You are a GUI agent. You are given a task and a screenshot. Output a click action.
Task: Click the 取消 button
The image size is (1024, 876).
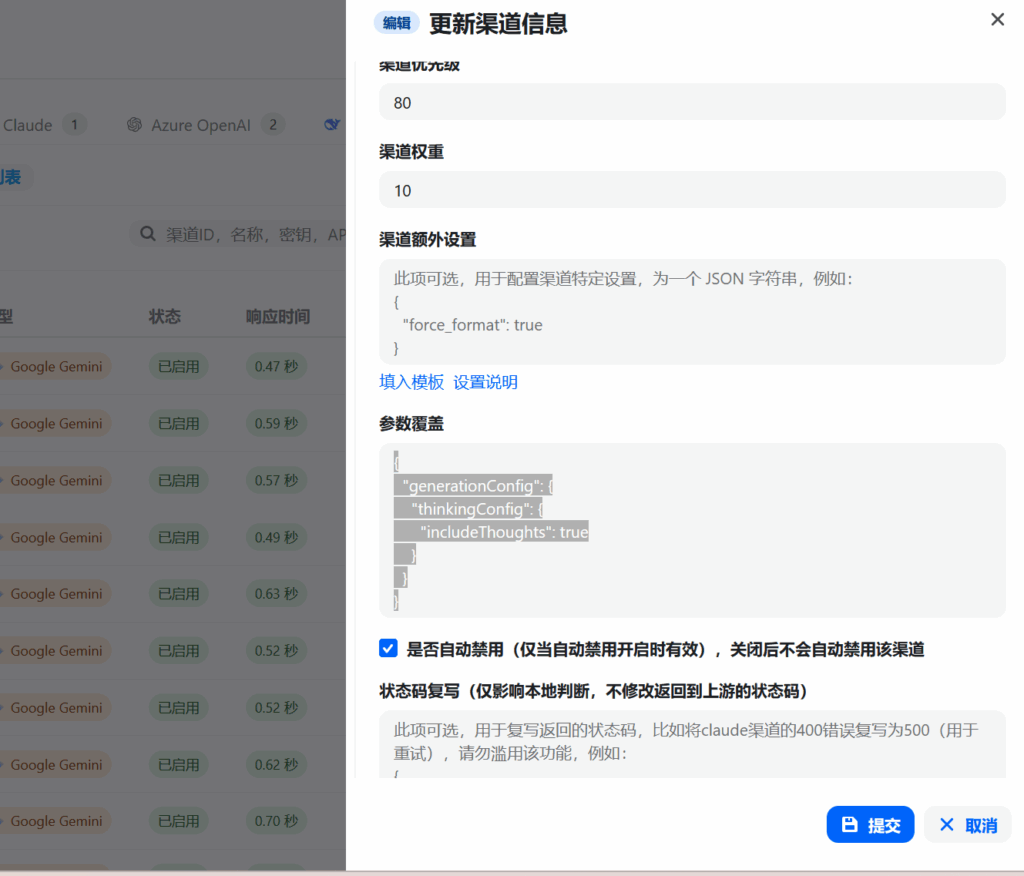coord(967,825)
